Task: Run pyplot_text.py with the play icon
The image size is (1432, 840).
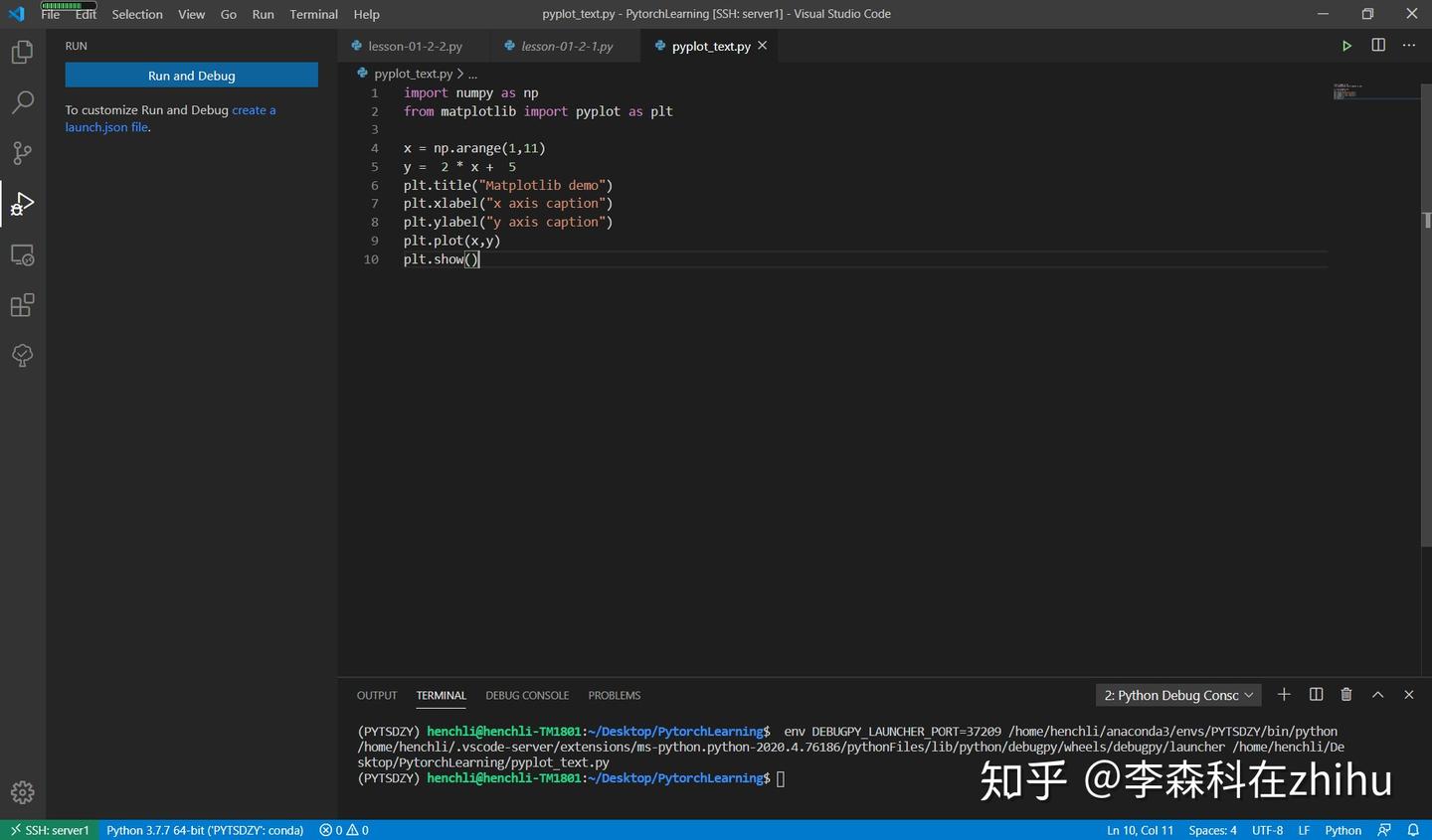Action: click(x=1346, y=46)
